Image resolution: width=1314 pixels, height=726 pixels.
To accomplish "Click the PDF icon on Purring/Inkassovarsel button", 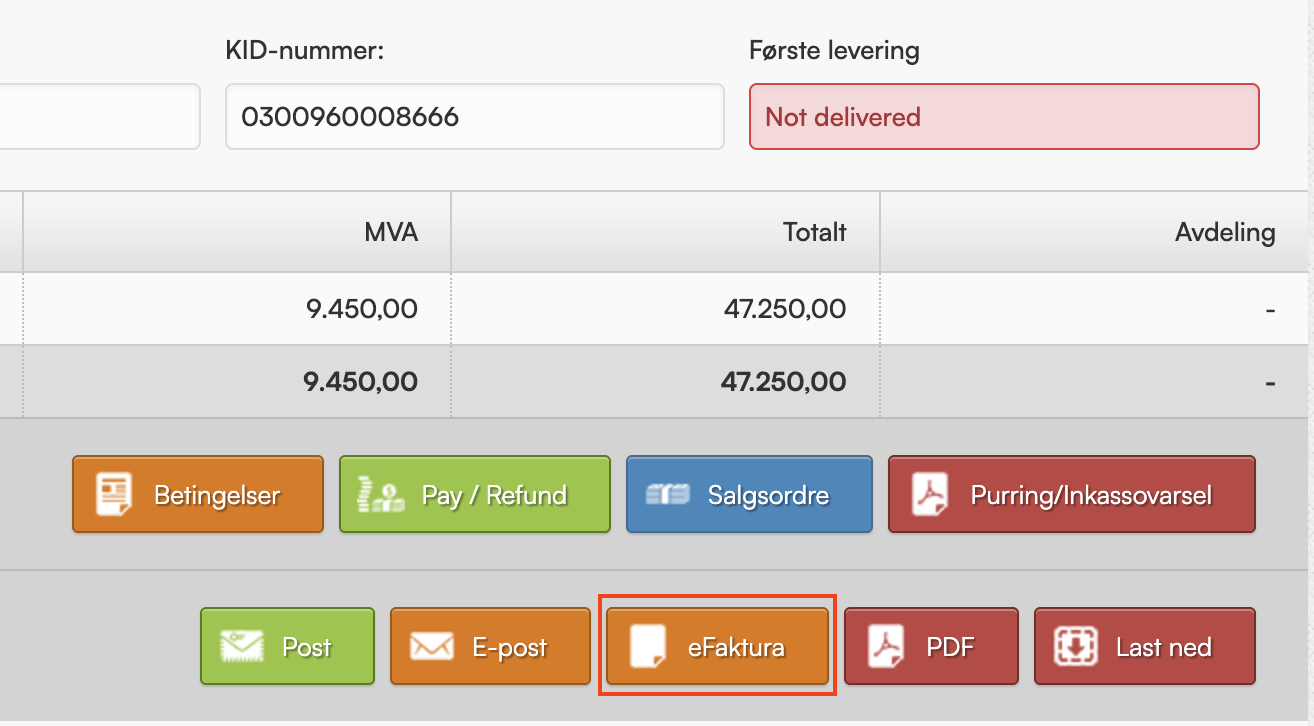I will (931, 495).
